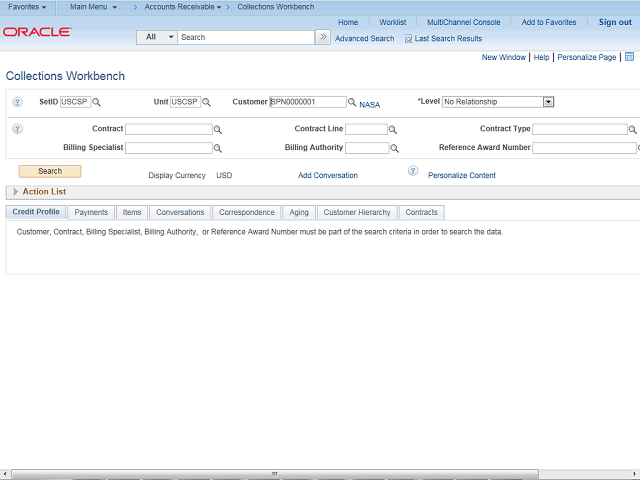Click the yellow Search button

(50, 171)
